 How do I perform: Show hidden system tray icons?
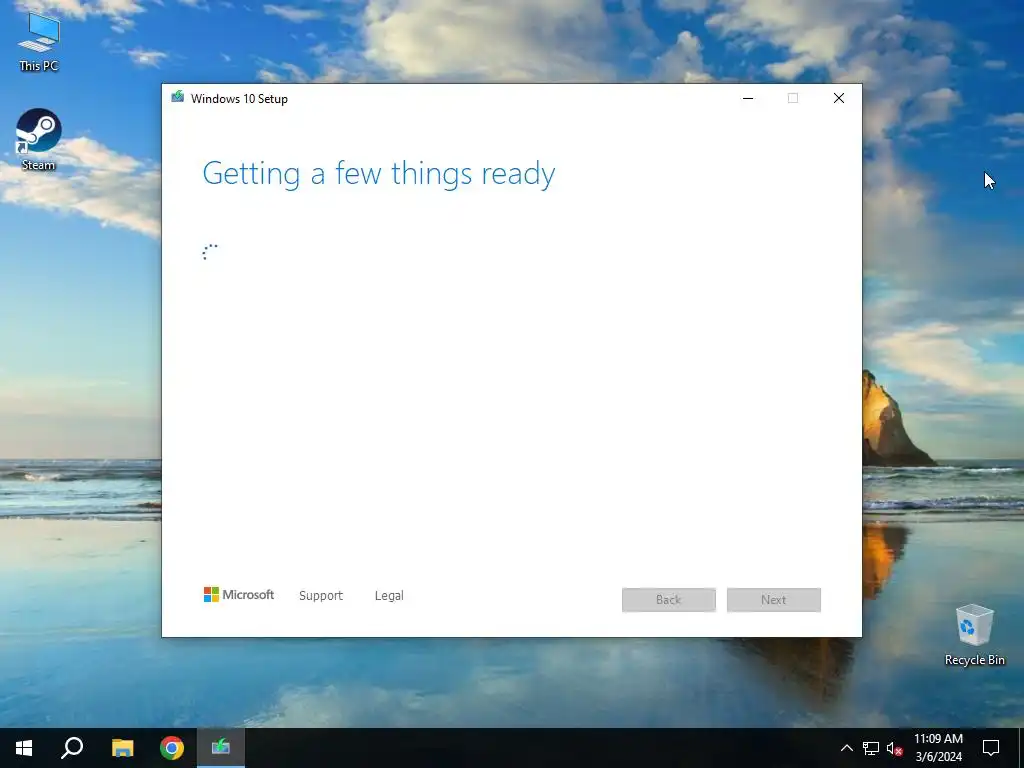pyautogui.click(x=846, y=748)
